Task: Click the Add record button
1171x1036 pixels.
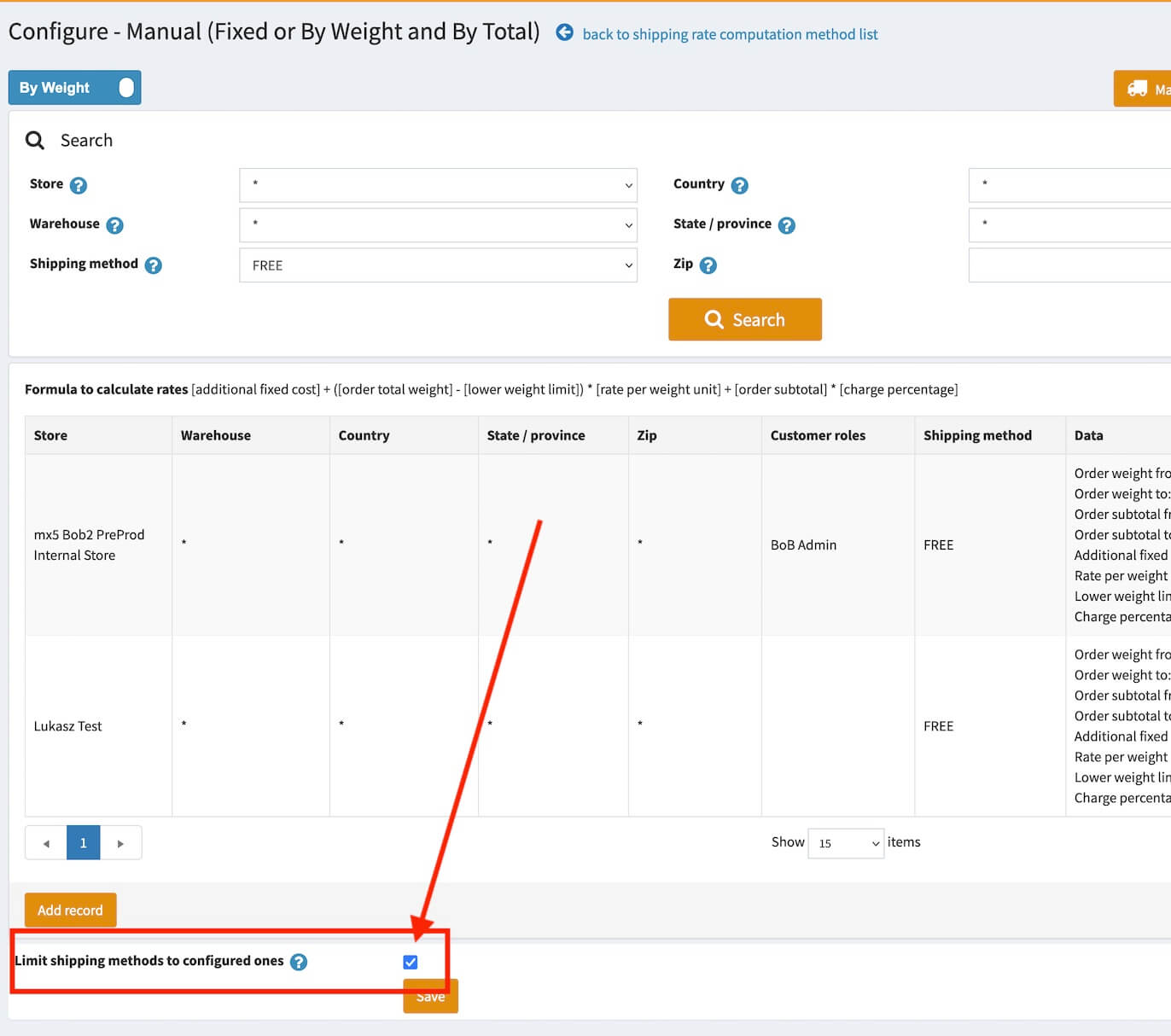Action: pos(70,910)
